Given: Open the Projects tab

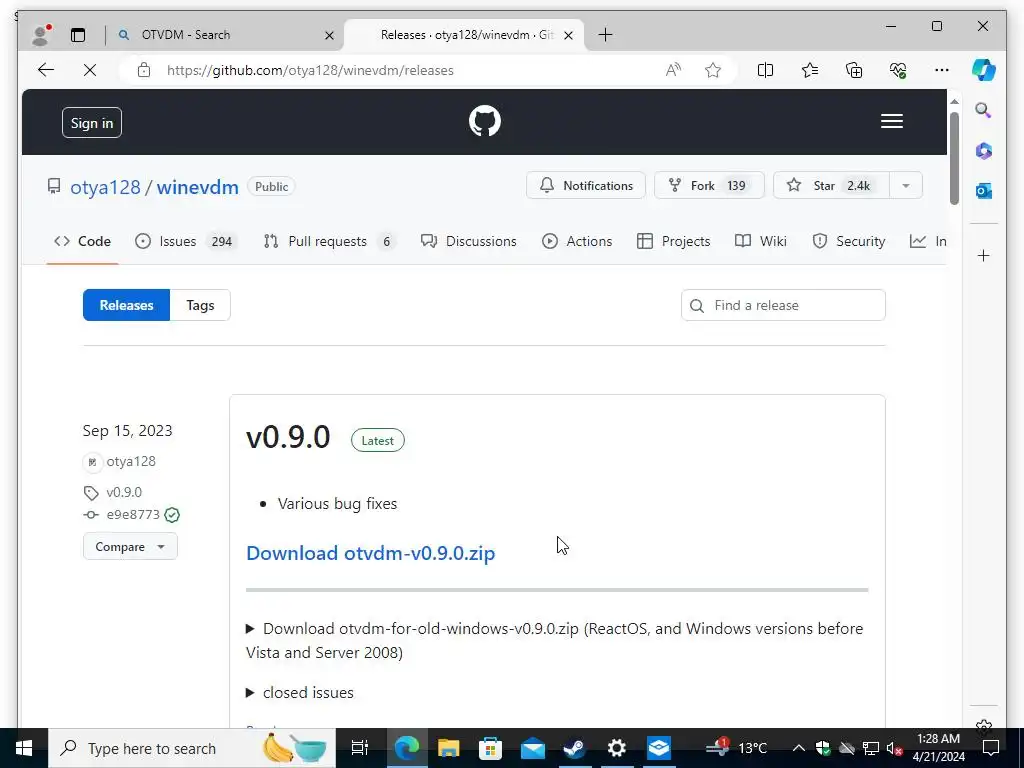Looking at the screenshot, I should tap(673, 241).
